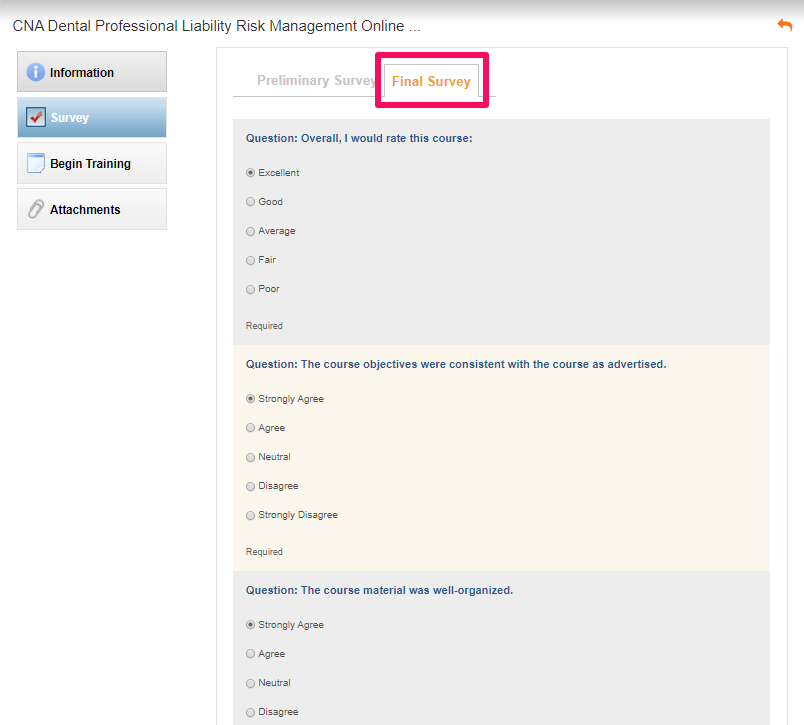Open Attachments using the paperclip icon

(x=35, y=209)
